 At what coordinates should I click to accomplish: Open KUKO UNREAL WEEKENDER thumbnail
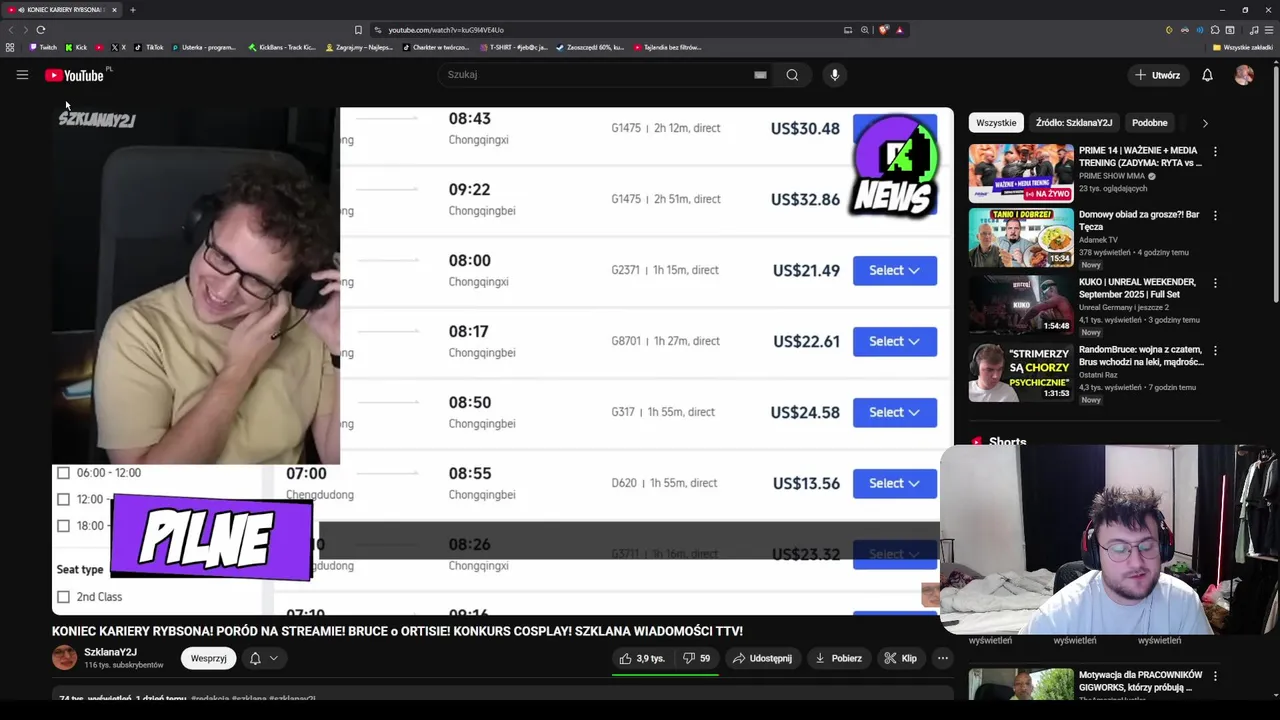pyautogui.click(x=1020, y=305)
